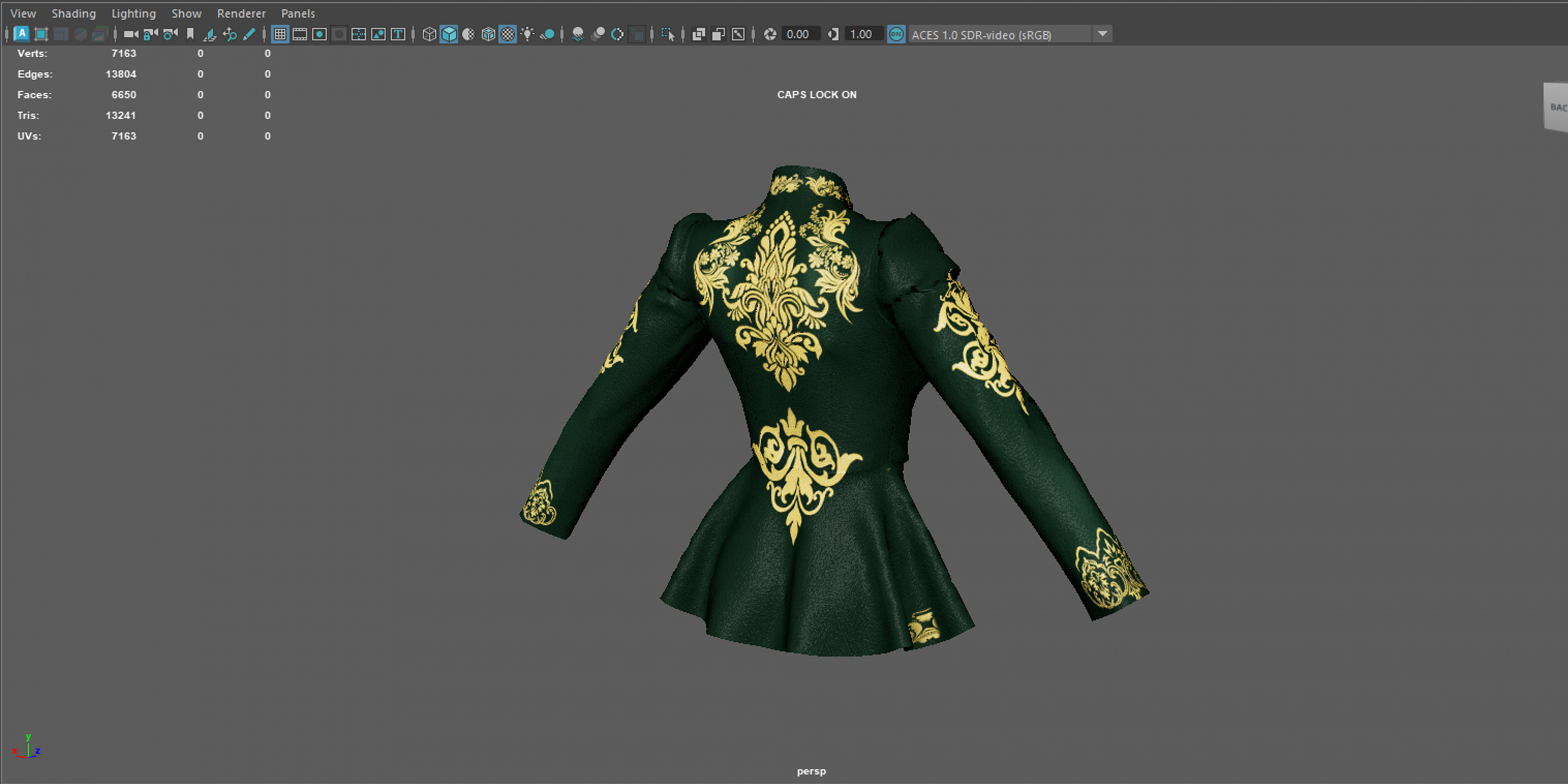The image size is (1568, 784).
Task: Click the UVs count 7163
Action: pos(124,136)
